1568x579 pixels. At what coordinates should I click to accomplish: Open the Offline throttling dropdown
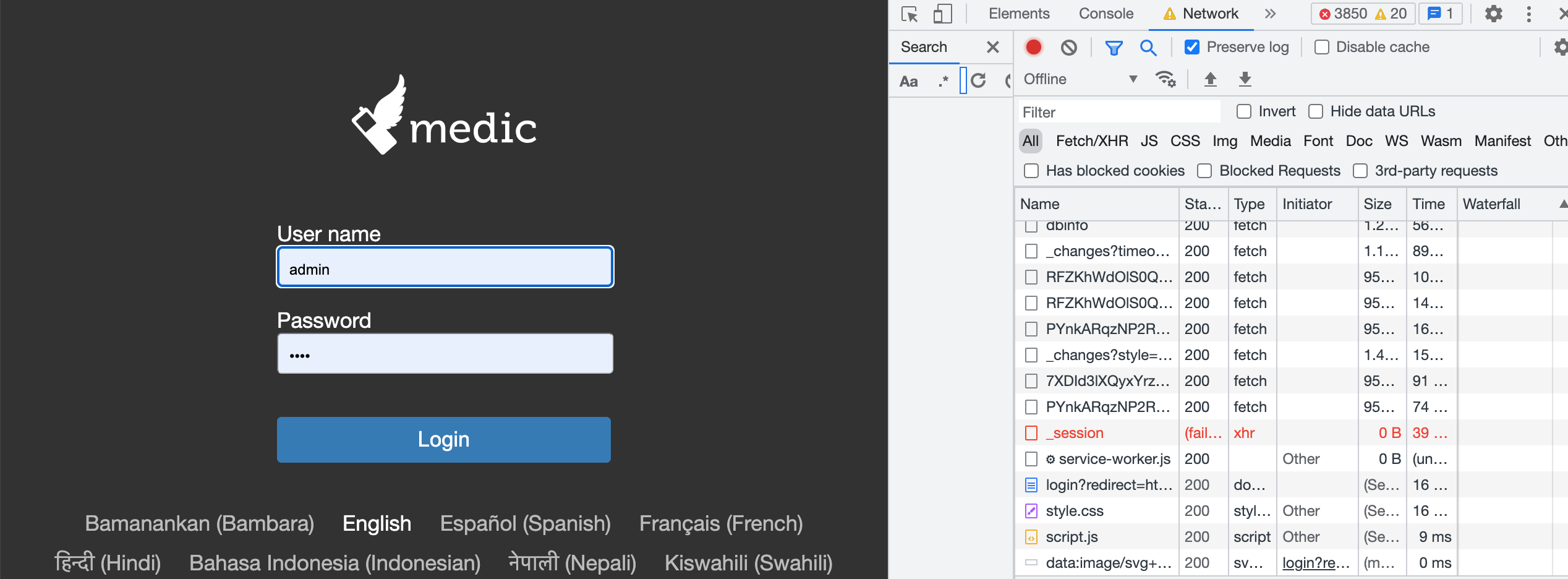point(1080,79)
